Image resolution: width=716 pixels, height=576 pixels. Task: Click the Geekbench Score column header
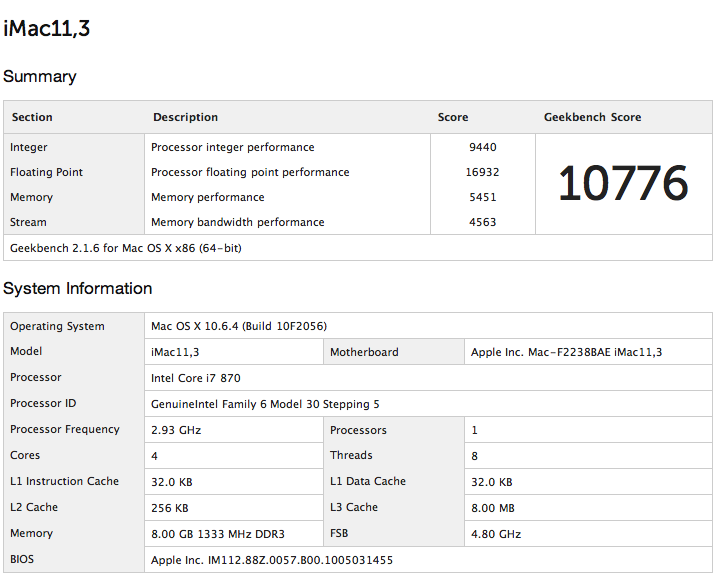click(x=592, y=117)
